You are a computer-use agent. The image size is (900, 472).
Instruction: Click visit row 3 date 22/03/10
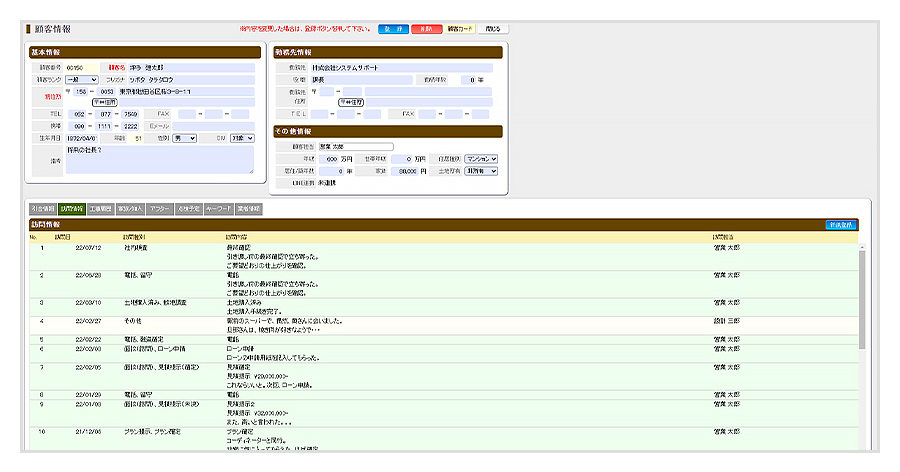pyautogui.click(x=88, y=303)
